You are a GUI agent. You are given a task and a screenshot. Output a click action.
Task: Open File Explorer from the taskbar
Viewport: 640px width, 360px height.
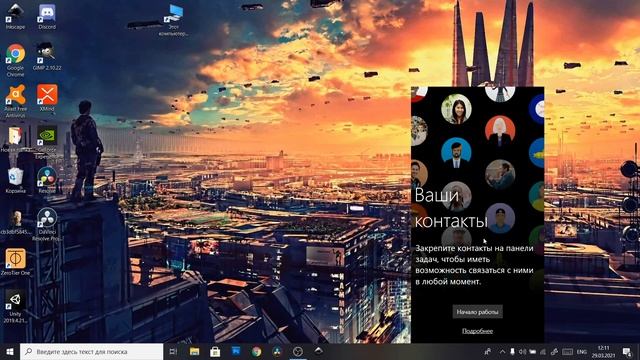(x=194, y=351)
